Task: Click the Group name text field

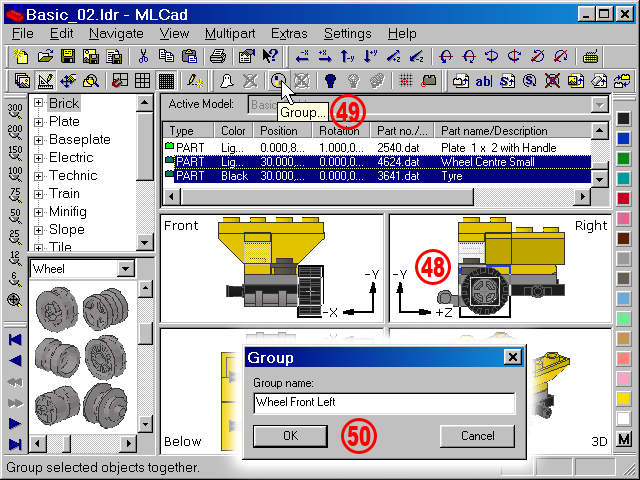Action: tap(384, 403)
